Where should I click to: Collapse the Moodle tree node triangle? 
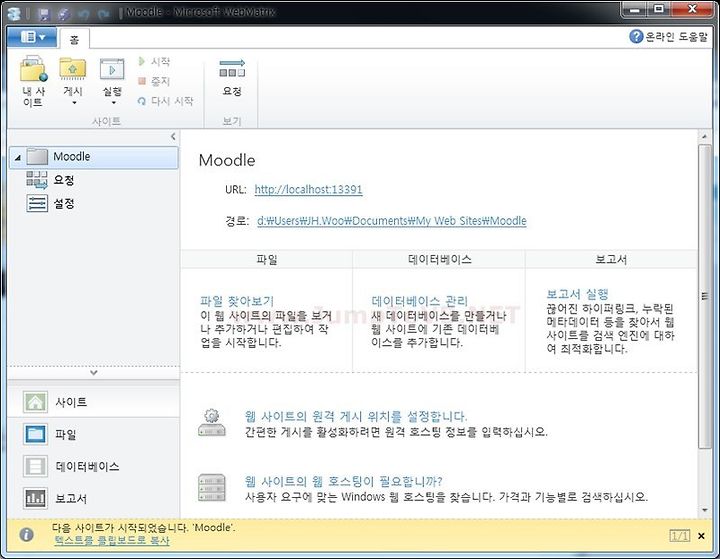[x=17, y=158]
